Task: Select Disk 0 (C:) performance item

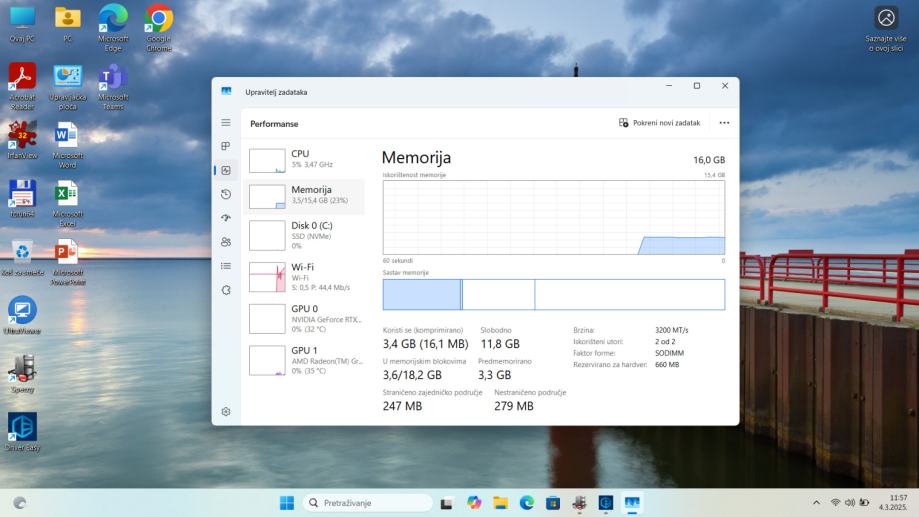Action: coord(304,235)
